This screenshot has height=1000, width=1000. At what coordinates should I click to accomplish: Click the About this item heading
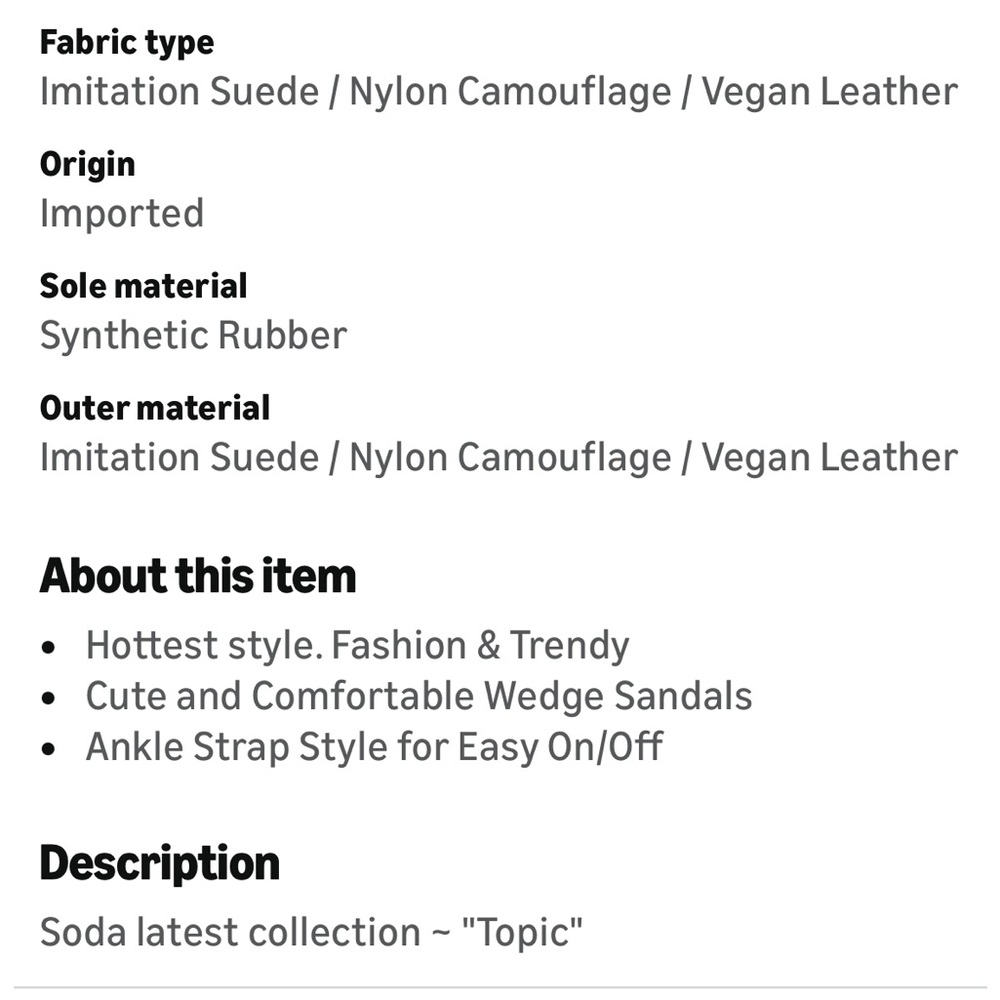click(x=198, y=576)
